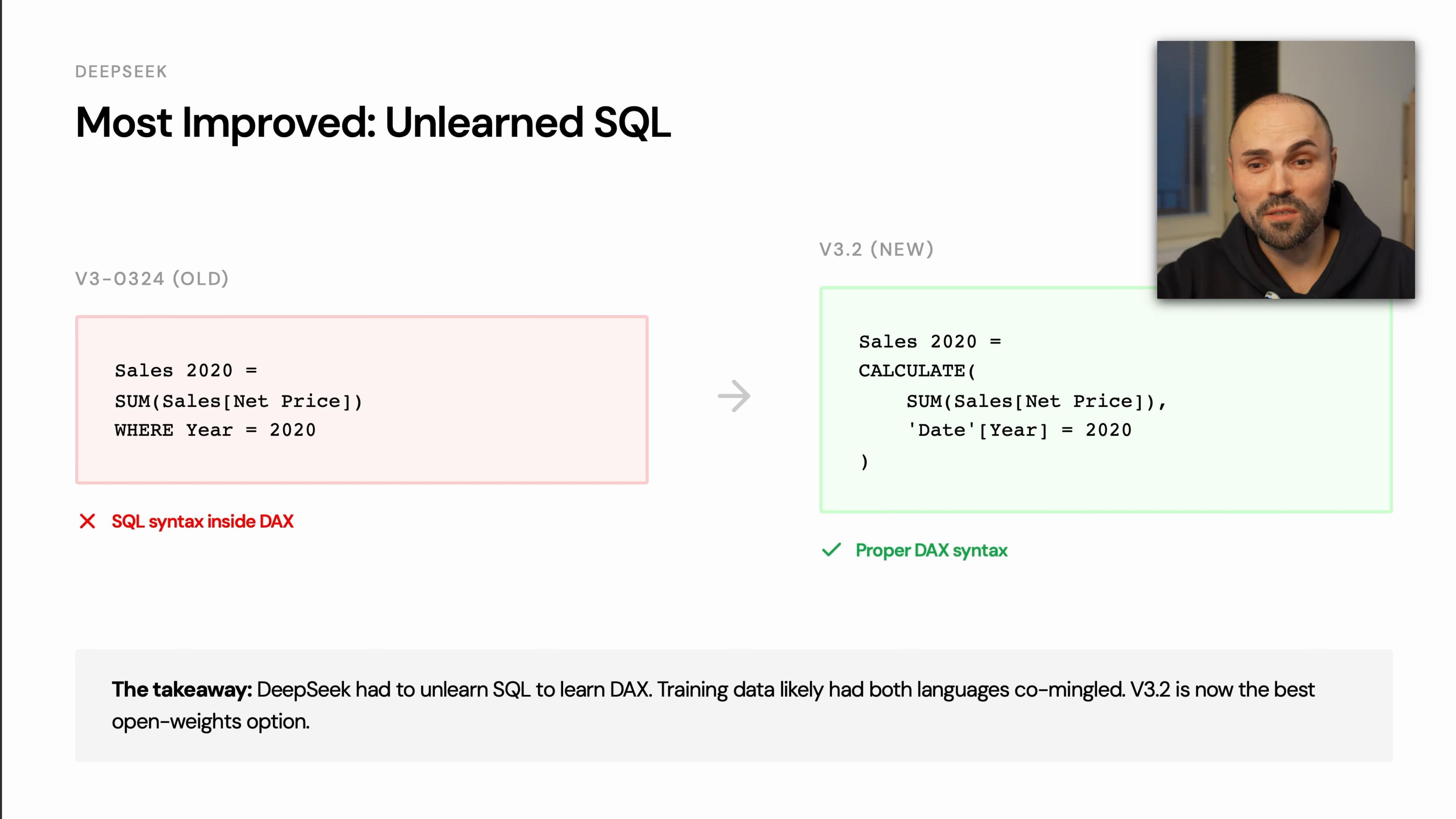Screen dimensions: 1456x819
Task: Click the "WHERE Year = 2020" code line
Action: tap(215, 430)
